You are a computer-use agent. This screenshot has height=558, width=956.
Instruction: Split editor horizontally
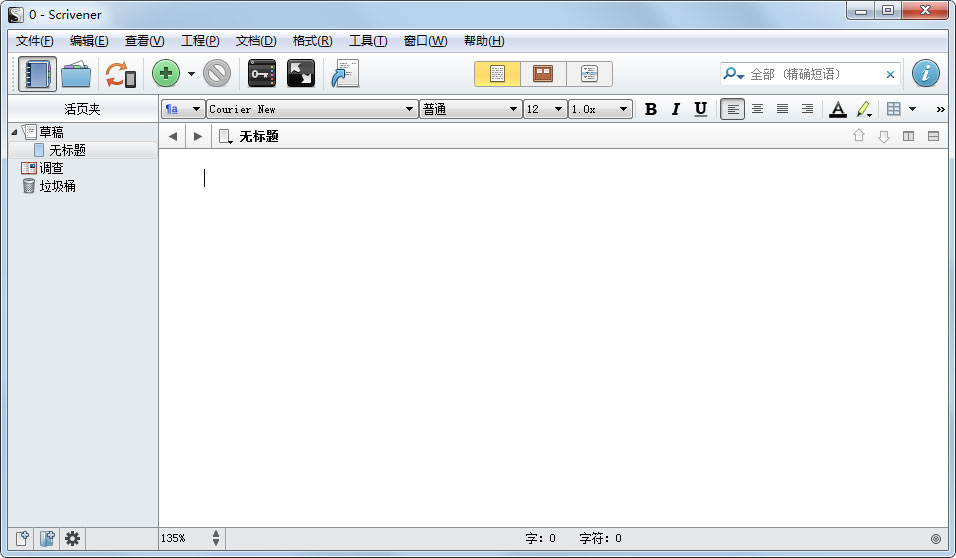933,137
